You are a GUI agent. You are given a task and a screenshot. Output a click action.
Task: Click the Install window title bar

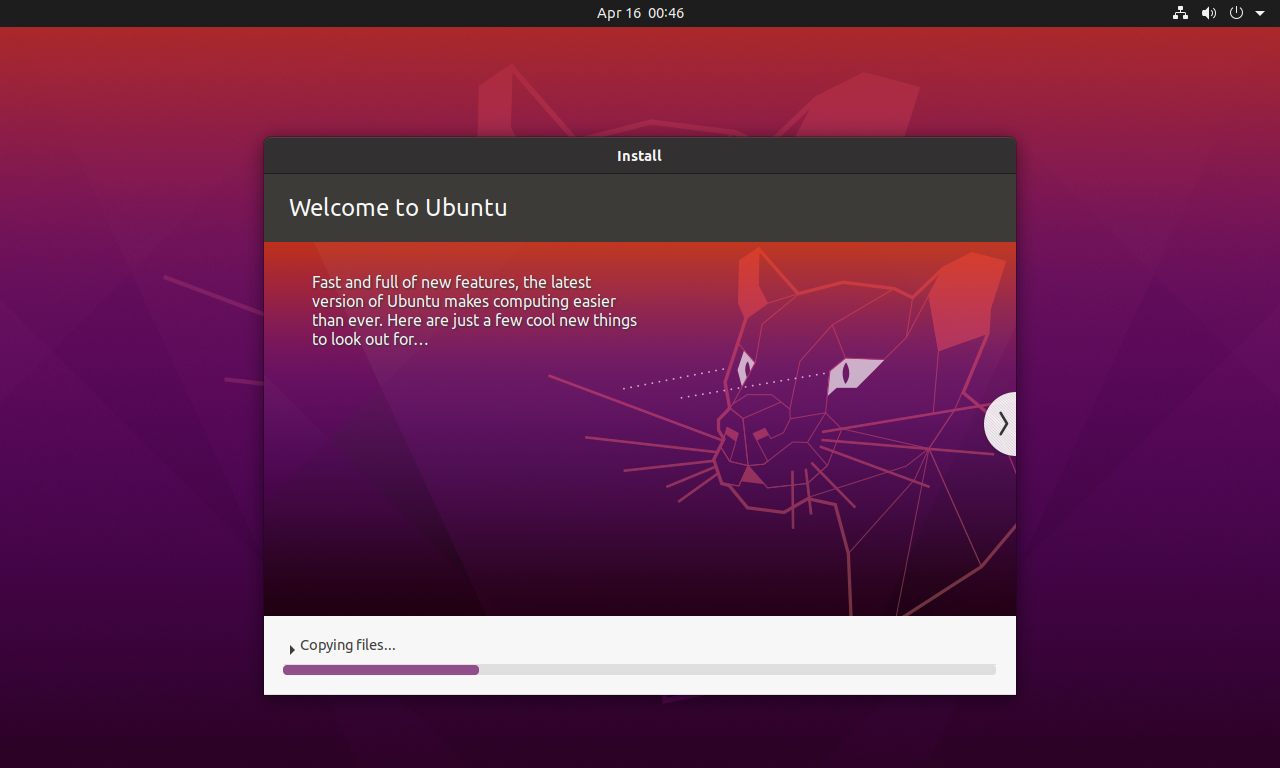(640, 156)
